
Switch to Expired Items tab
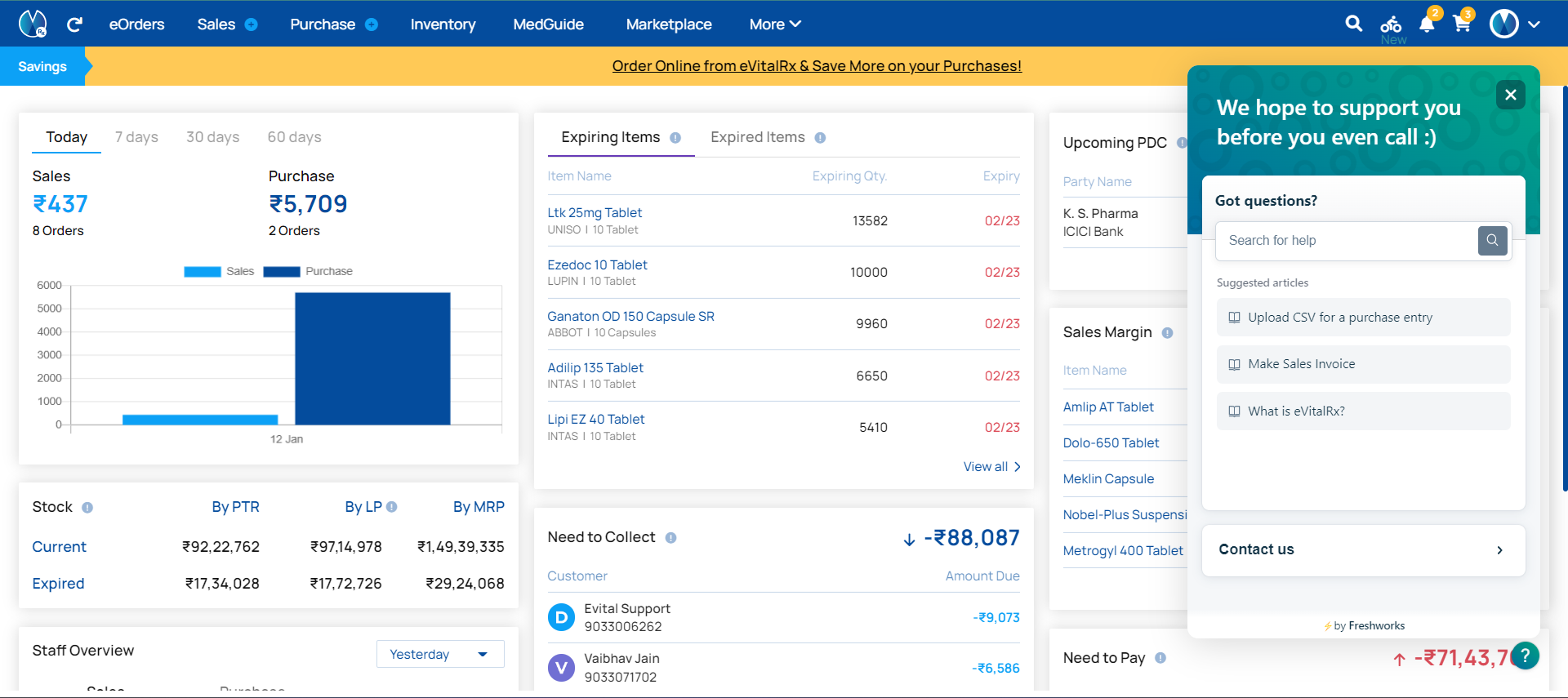tap(757, 137)
